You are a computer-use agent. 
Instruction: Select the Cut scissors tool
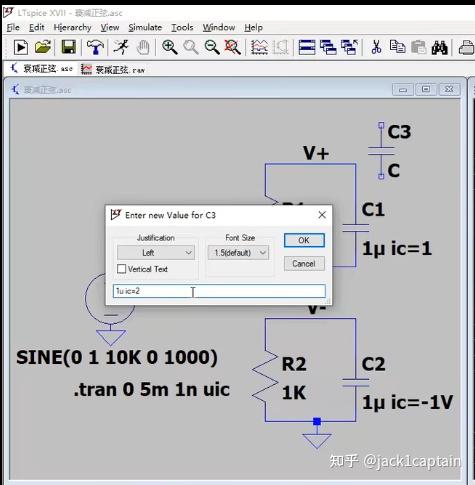tap(376, 47)
